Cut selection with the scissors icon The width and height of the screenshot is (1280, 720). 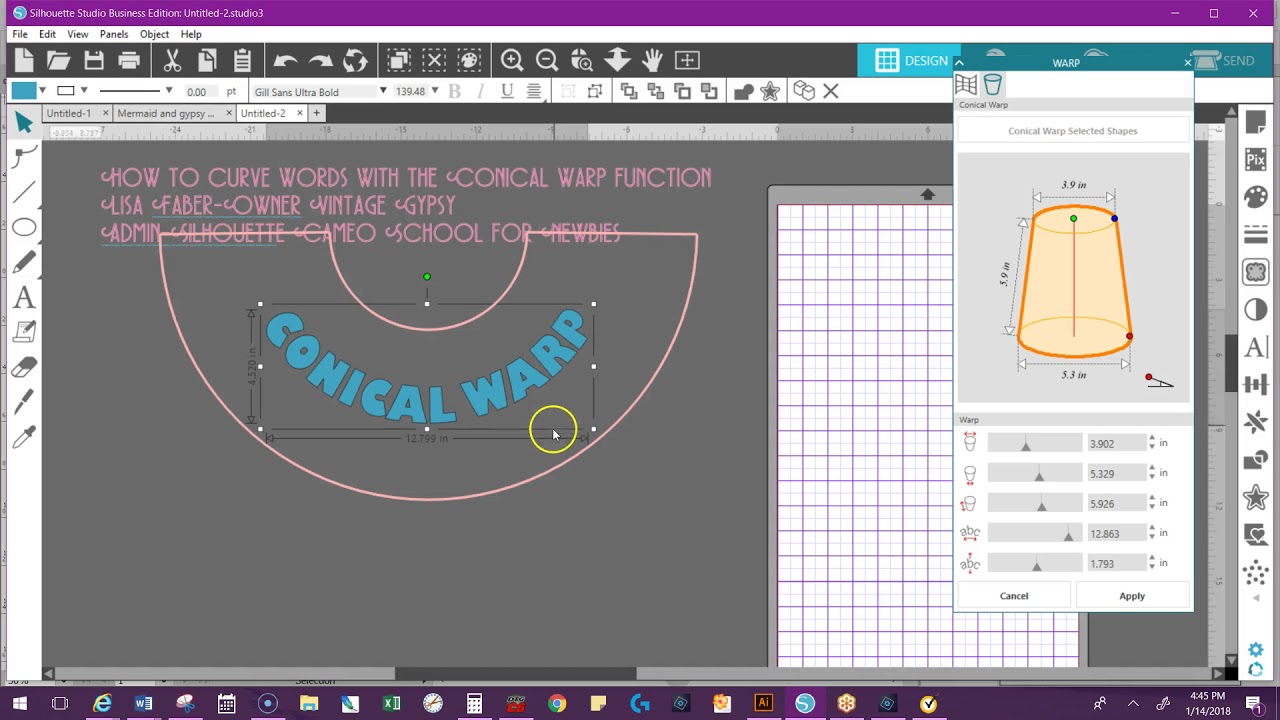coord(172,60)
